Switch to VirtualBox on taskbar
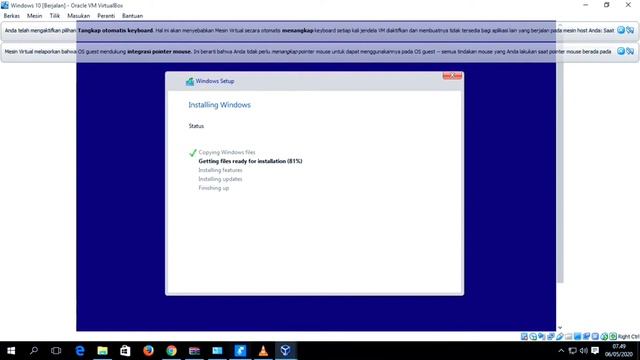640x360 pixels. pyautogui.click(x=286, y=351)
